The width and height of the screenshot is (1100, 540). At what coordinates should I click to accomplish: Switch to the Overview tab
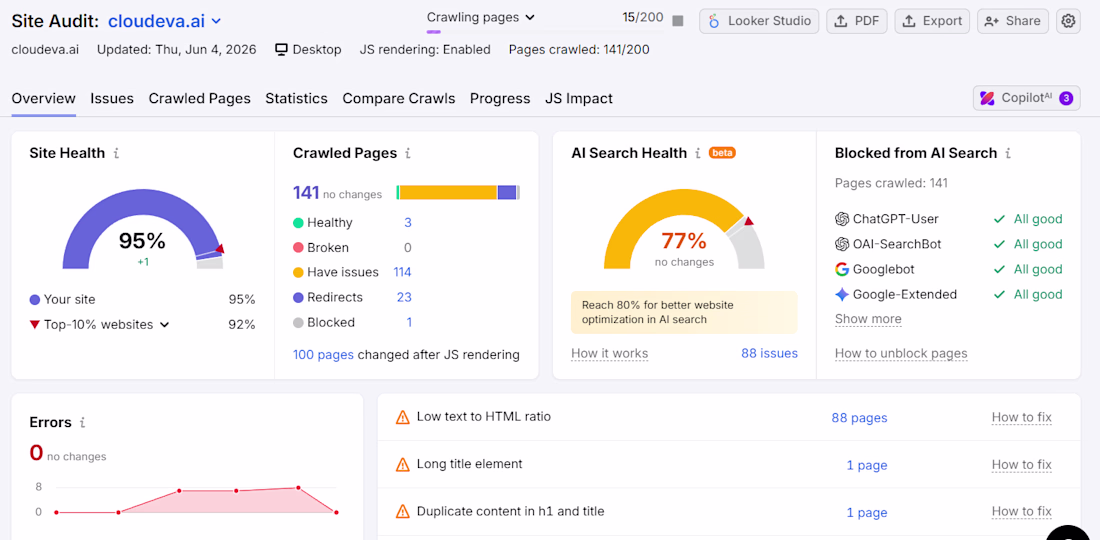click(x=43, y=99)
